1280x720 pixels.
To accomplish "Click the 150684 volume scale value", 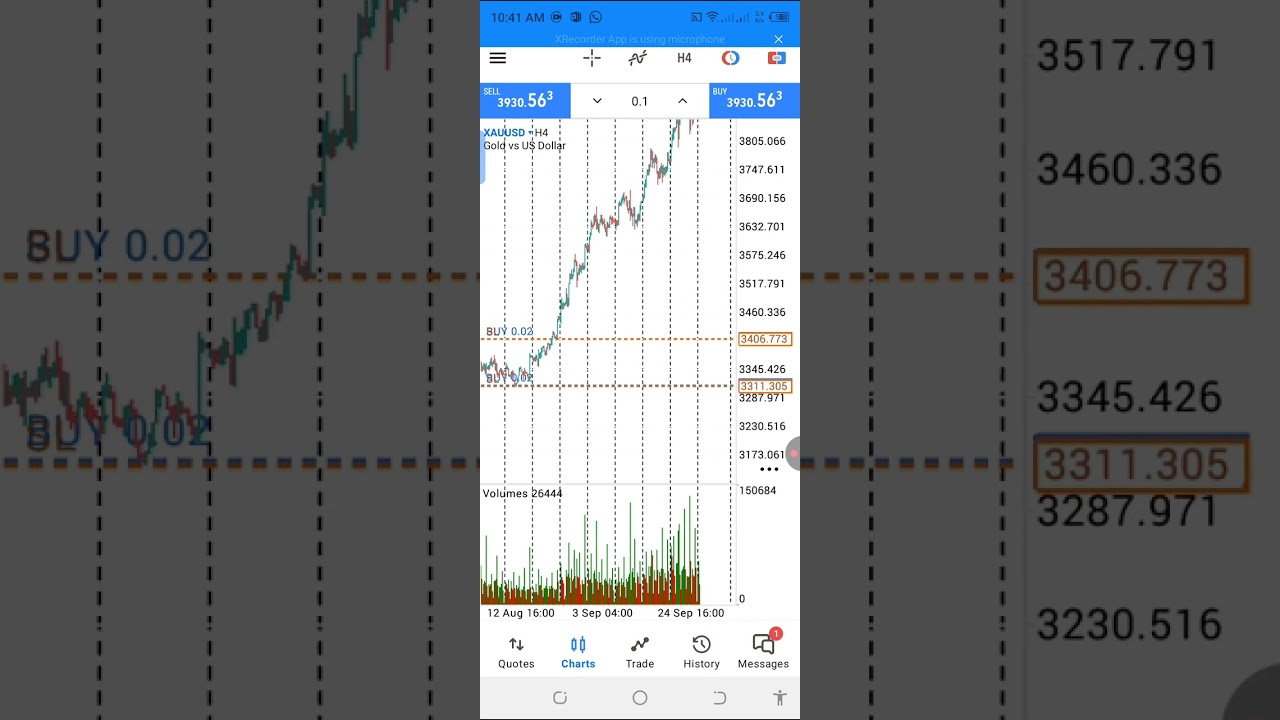I will coord(757,490).
